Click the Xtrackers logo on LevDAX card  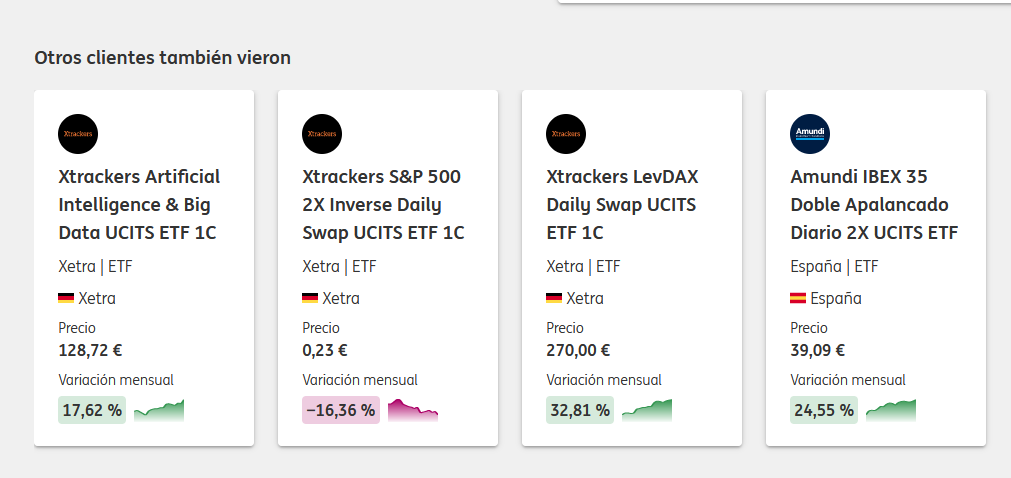[566, 134]
